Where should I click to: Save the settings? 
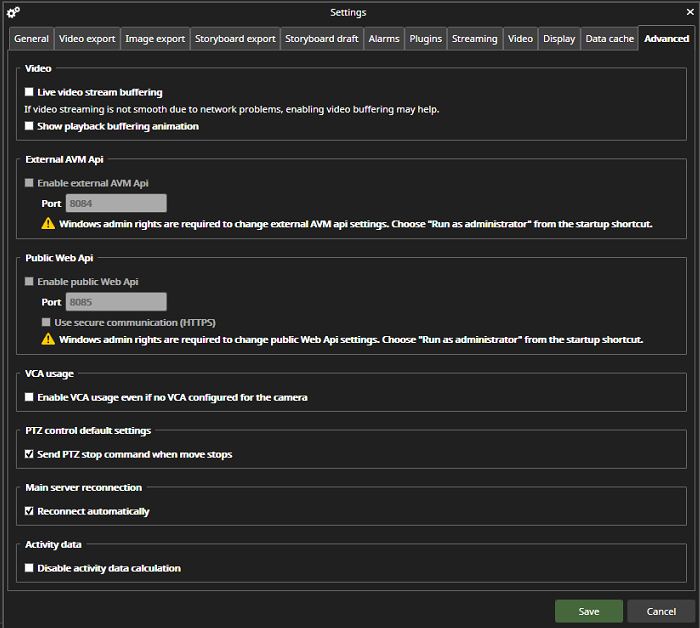click(x=589, y=611)
